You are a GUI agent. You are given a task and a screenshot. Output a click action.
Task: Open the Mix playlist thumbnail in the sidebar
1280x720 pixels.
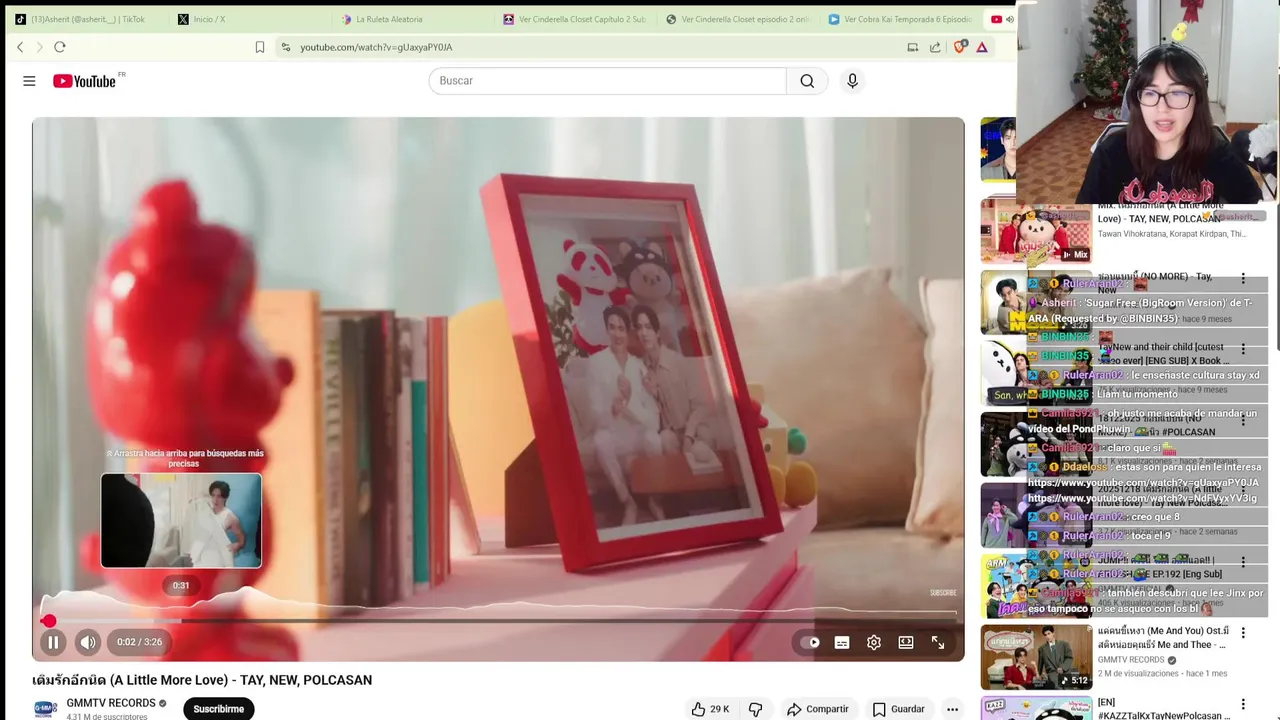[x=1036, y=230]
